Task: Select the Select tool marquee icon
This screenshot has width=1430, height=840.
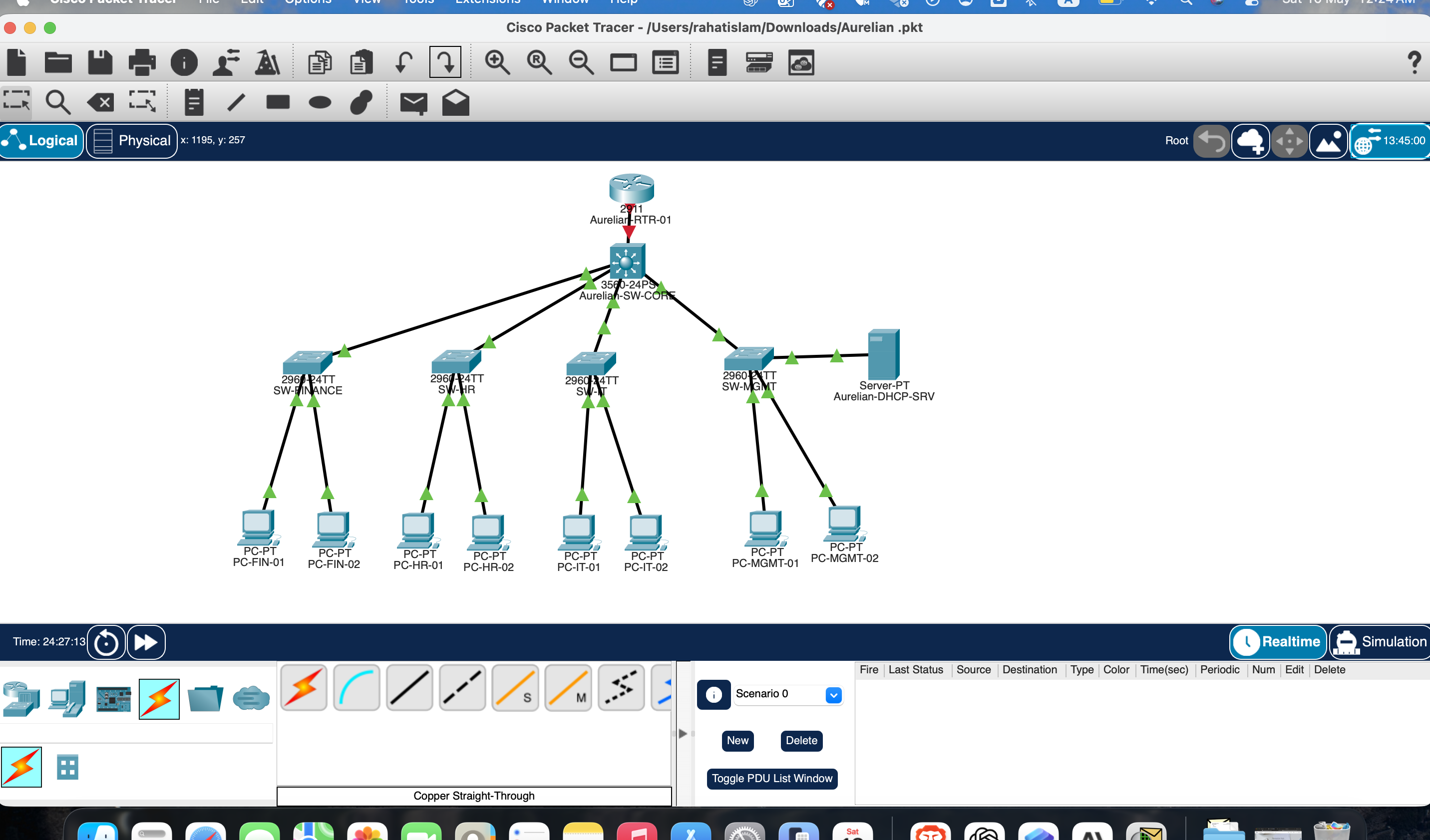Action: point(16,102)
